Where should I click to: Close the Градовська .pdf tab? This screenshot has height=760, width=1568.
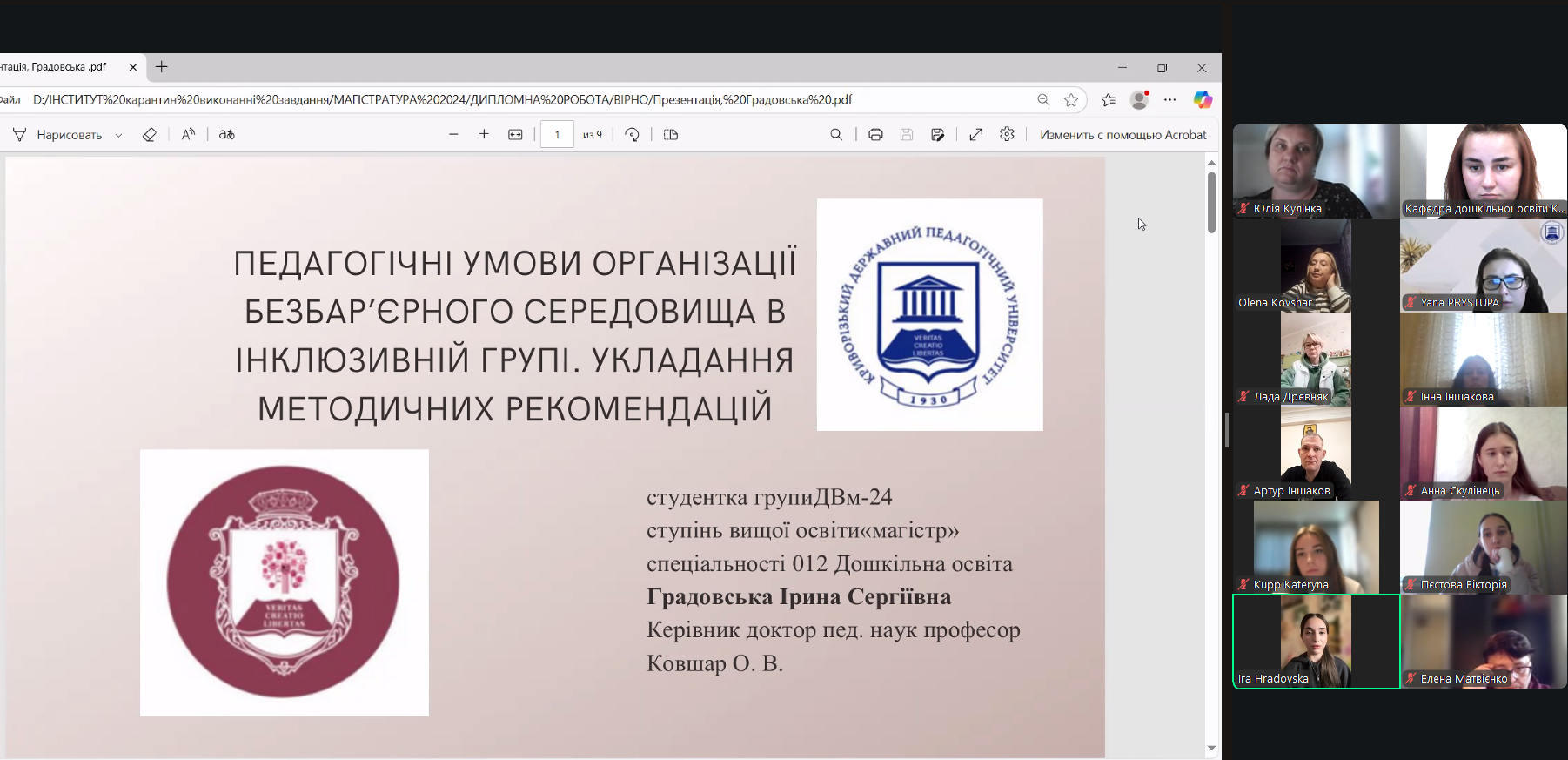coord(133,67)
